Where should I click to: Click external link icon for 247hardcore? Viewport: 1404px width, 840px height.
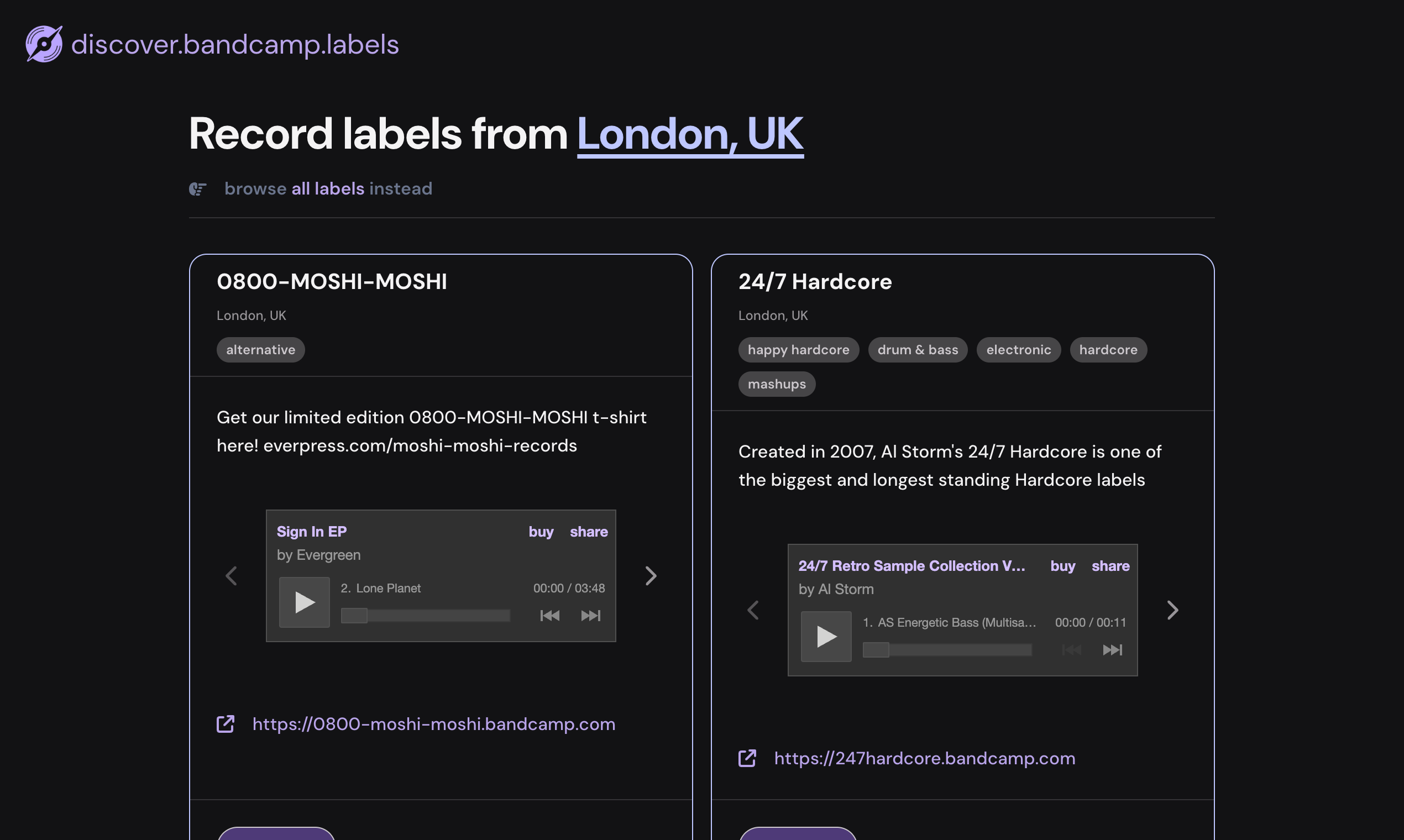click(x=747, y=759)
